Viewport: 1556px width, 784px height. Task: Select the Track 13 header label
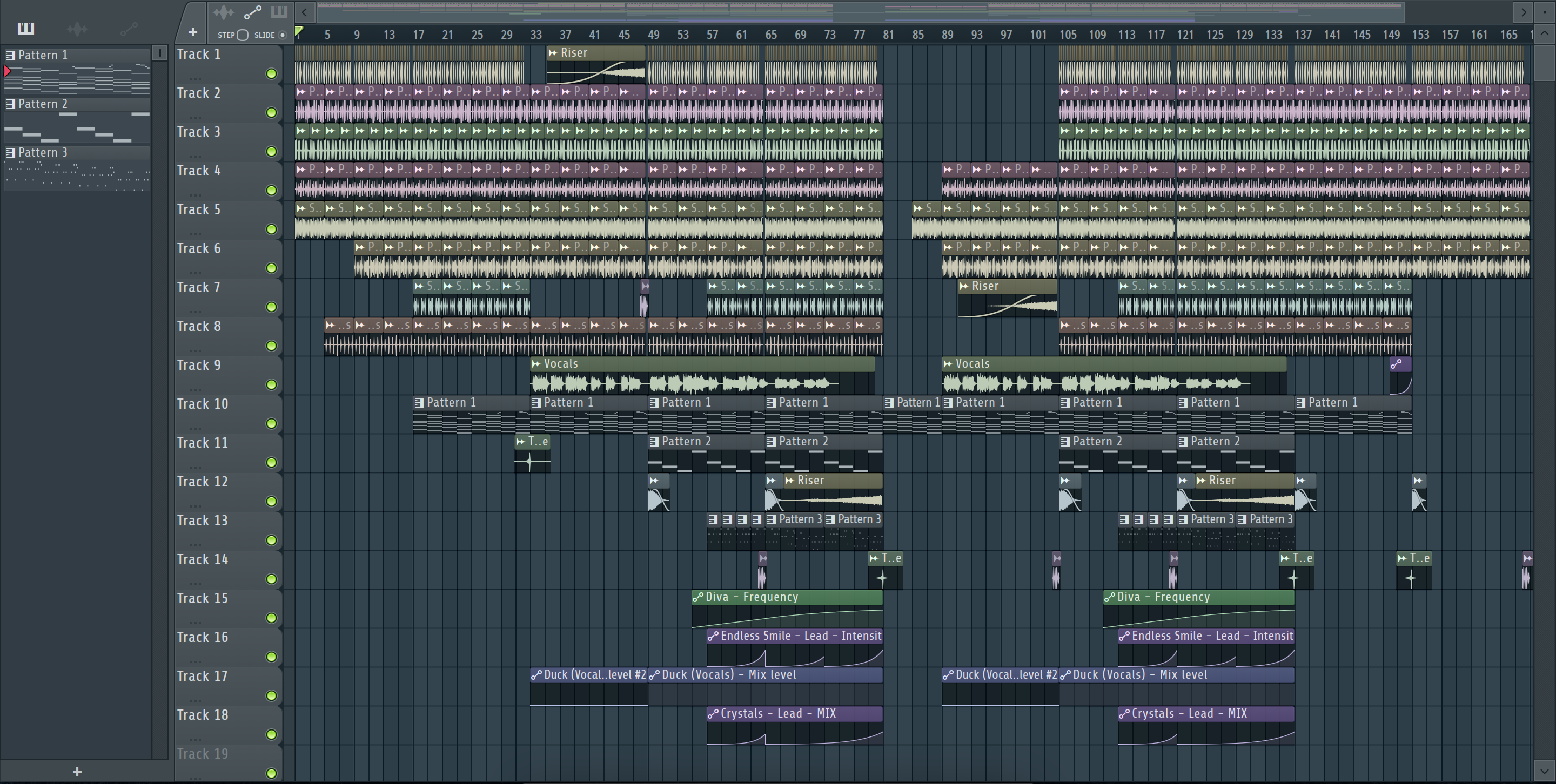[203, 521]
